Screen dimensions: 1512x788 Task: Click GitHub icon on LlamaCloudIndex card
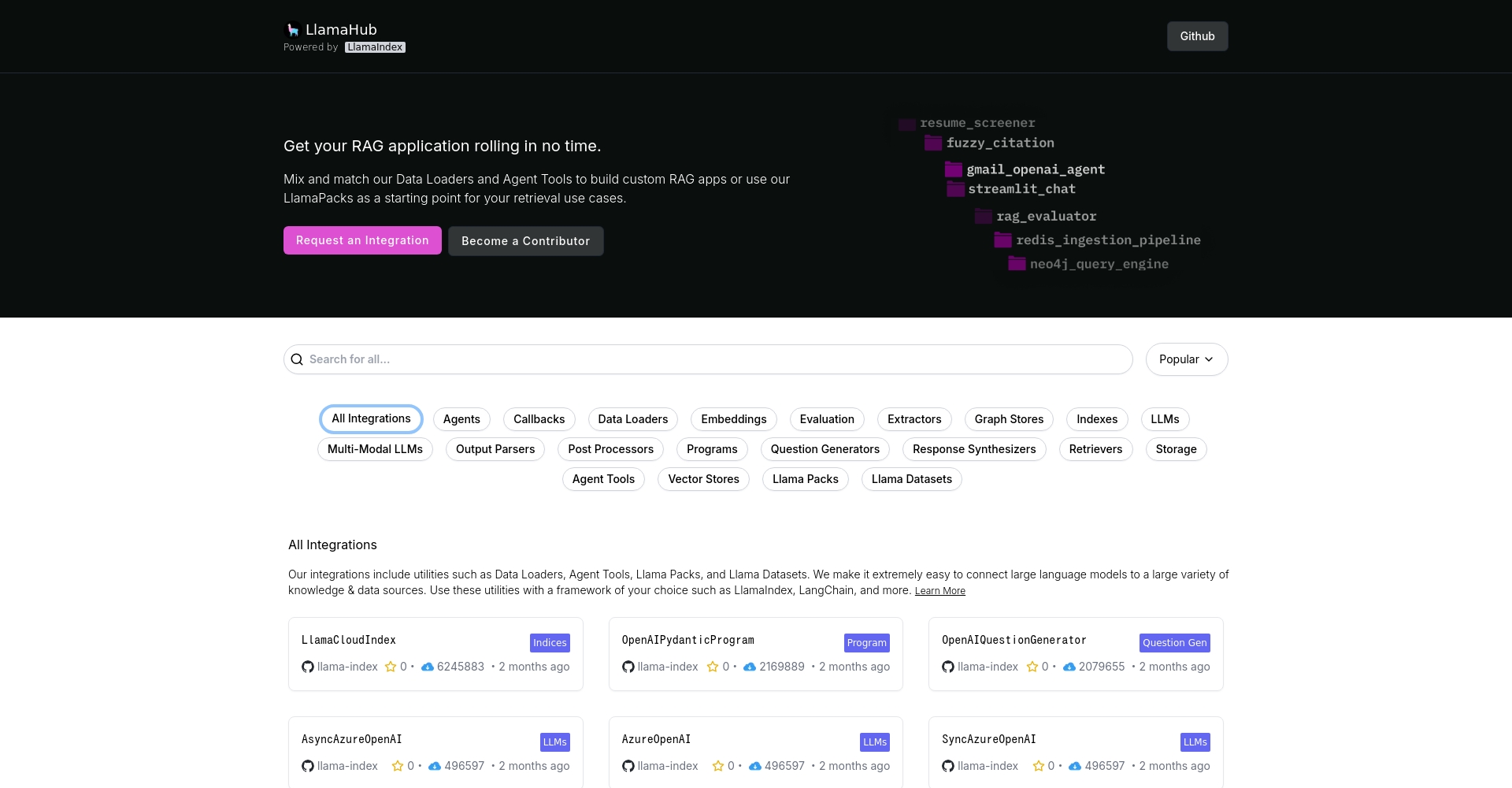308,667
